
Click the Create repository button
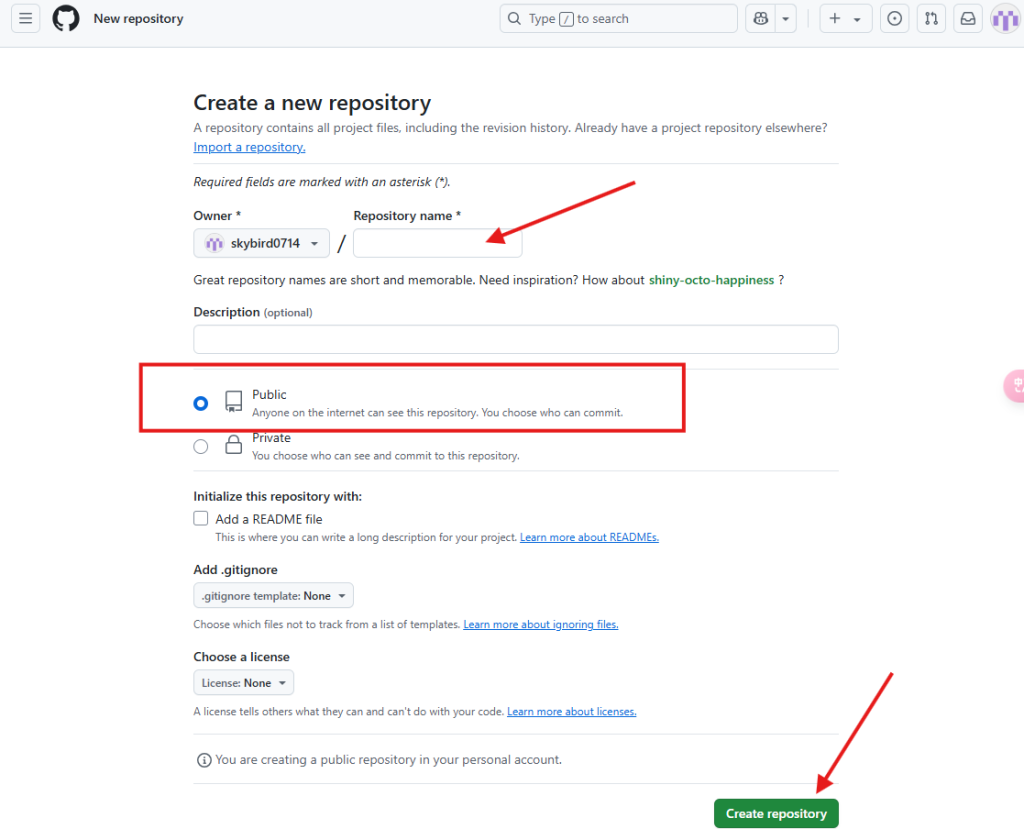[776, 813]
